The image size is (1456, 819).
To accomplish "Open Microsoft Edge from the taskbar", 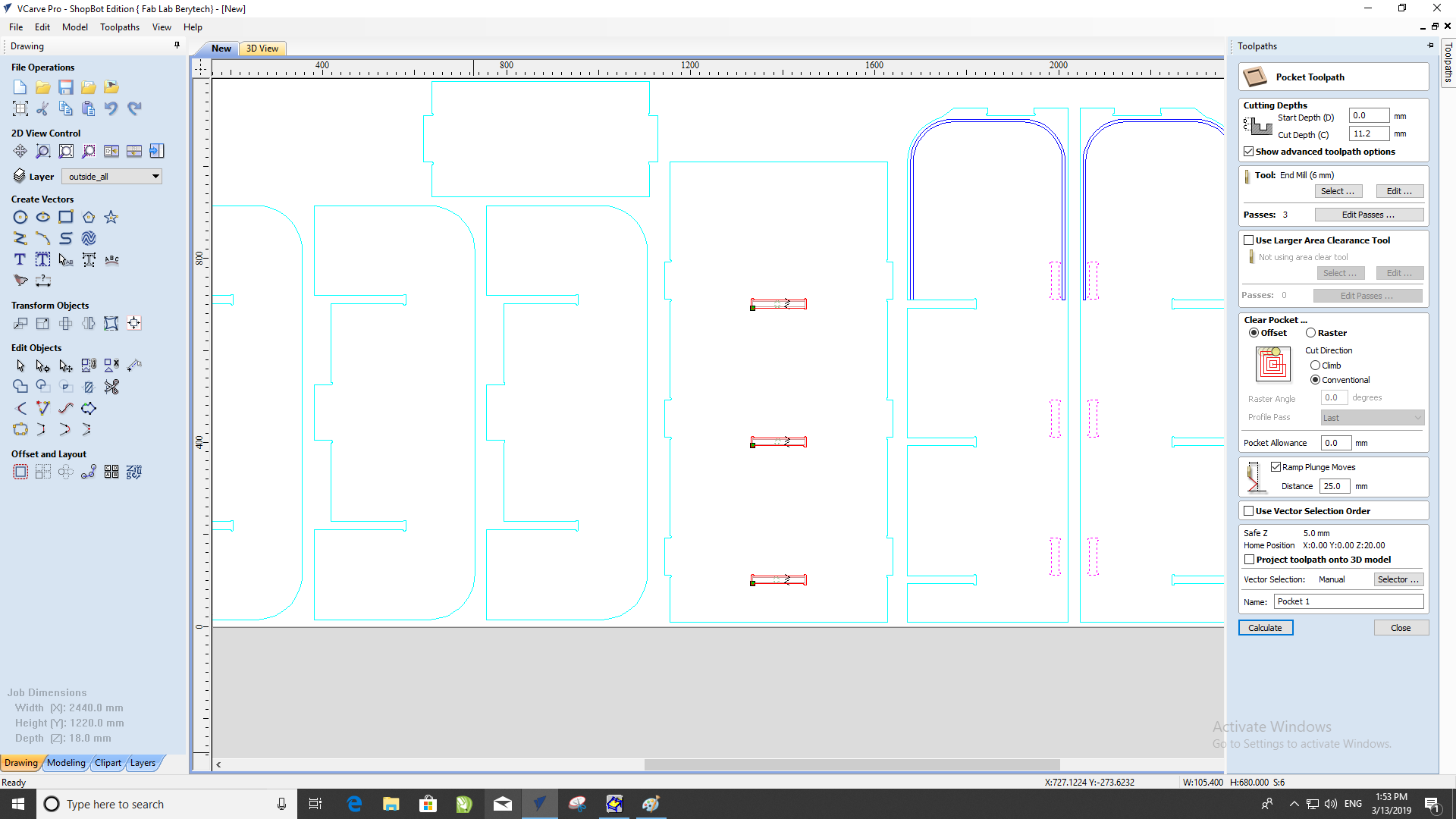I will click(x=354, y=804).
